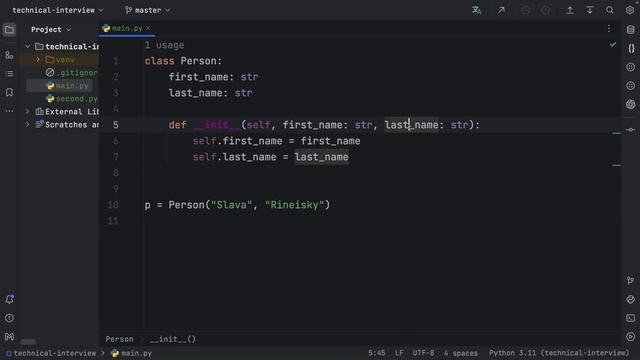Change the 4 spaces indent setting

pyautogui.click(x=460, y=353)
